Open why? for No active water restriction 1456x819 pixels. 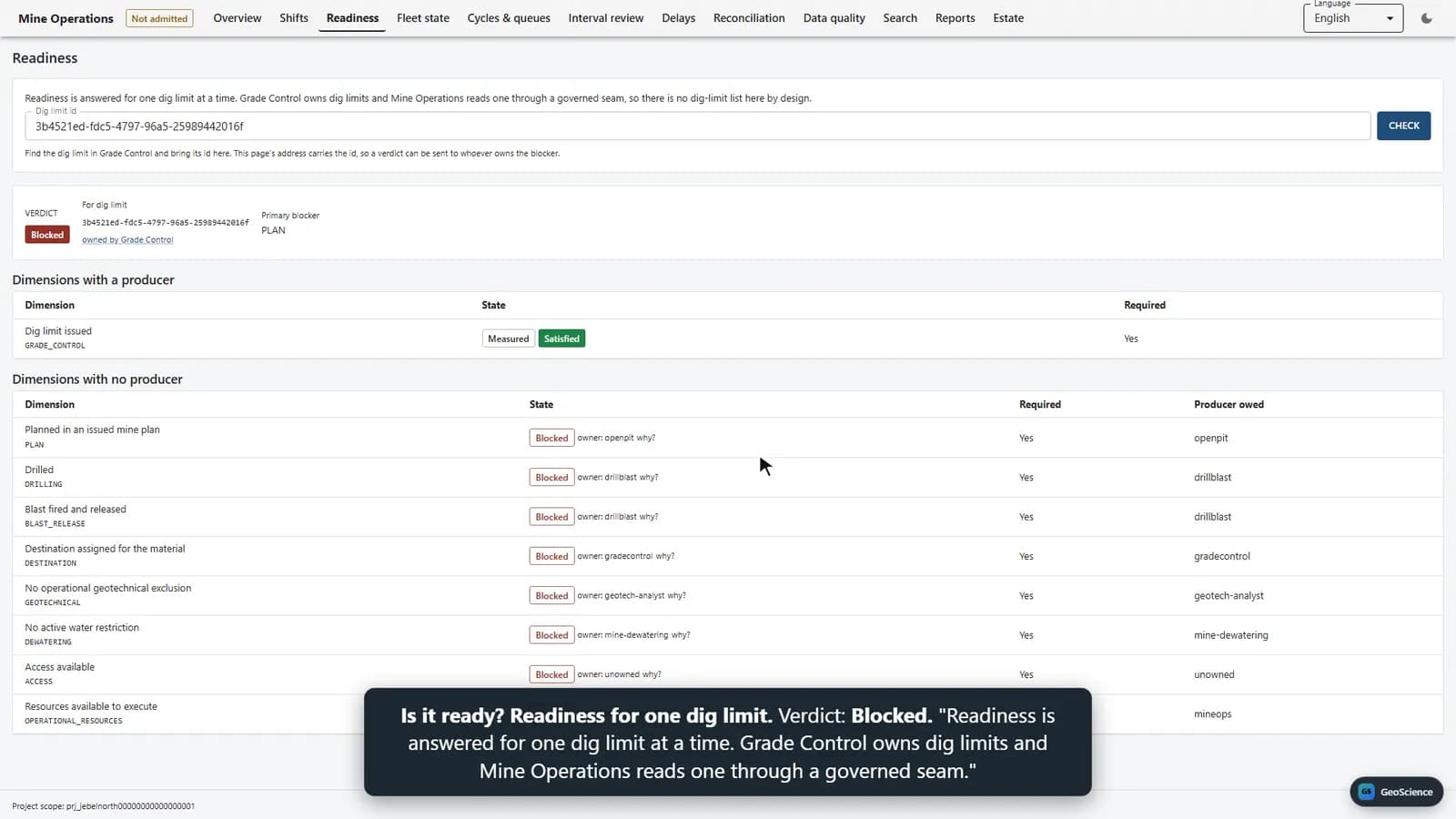tap(681, 635)
